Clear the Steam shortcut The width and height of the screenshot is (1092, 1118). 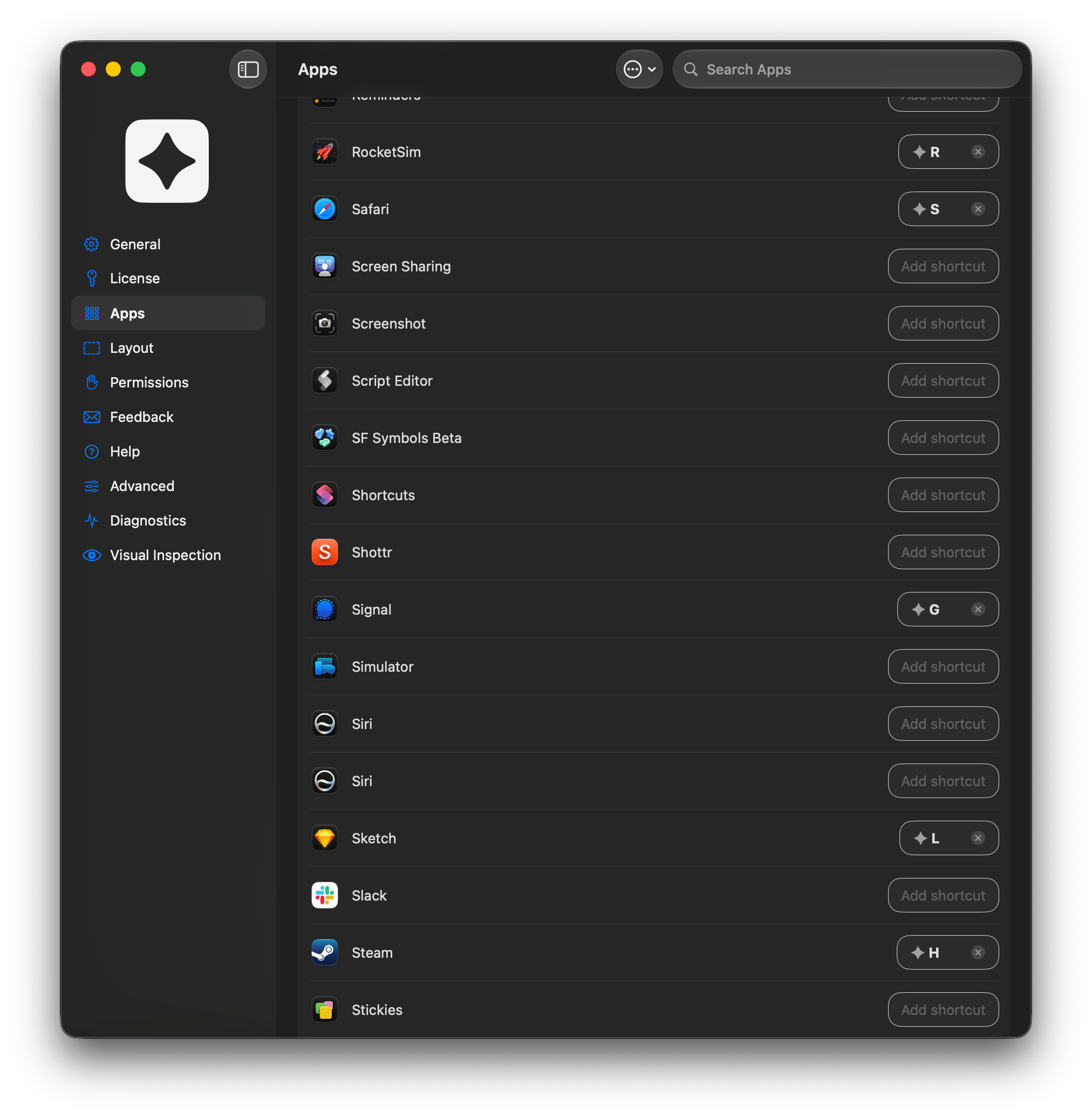point(978,953)
